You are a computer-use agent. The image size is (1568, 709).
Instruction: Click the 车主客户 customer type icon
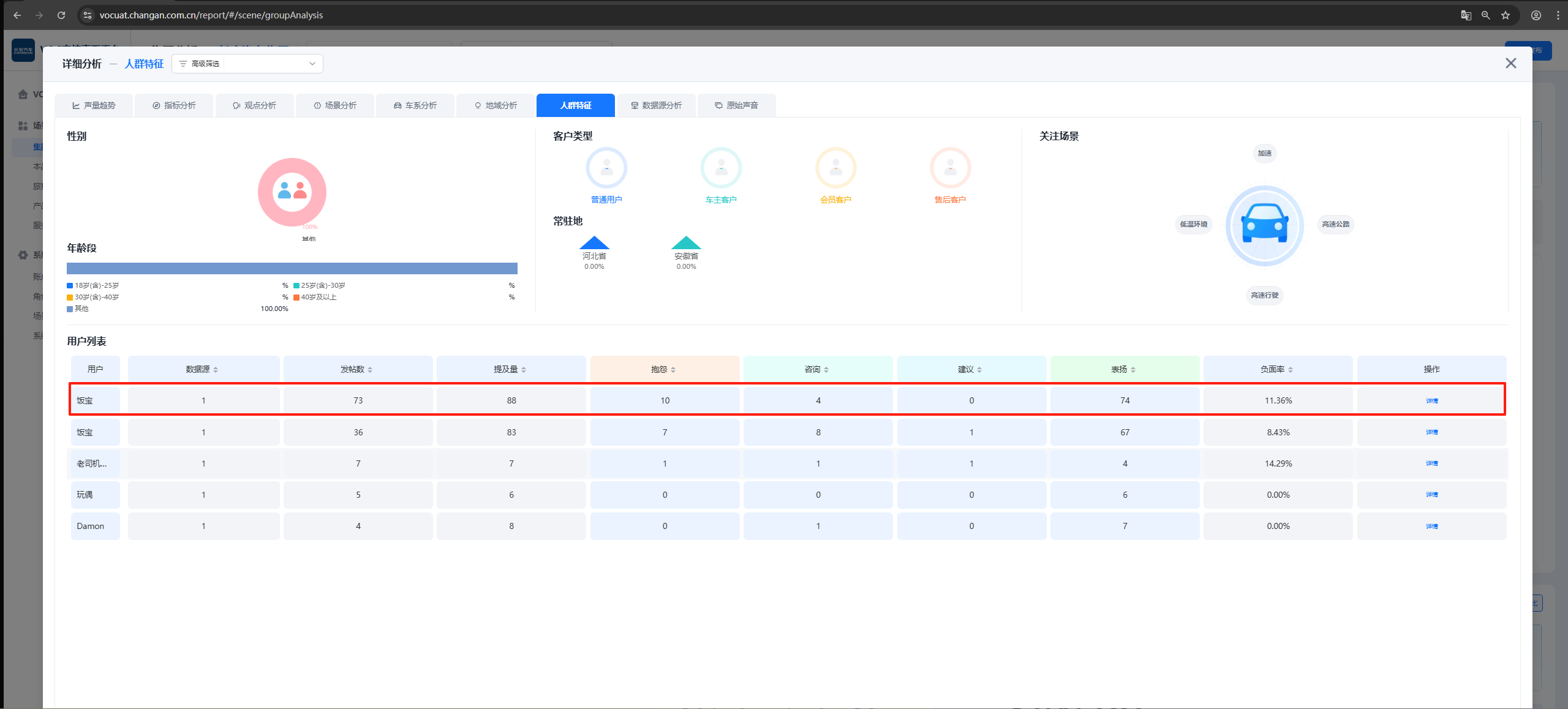(721, 168)
